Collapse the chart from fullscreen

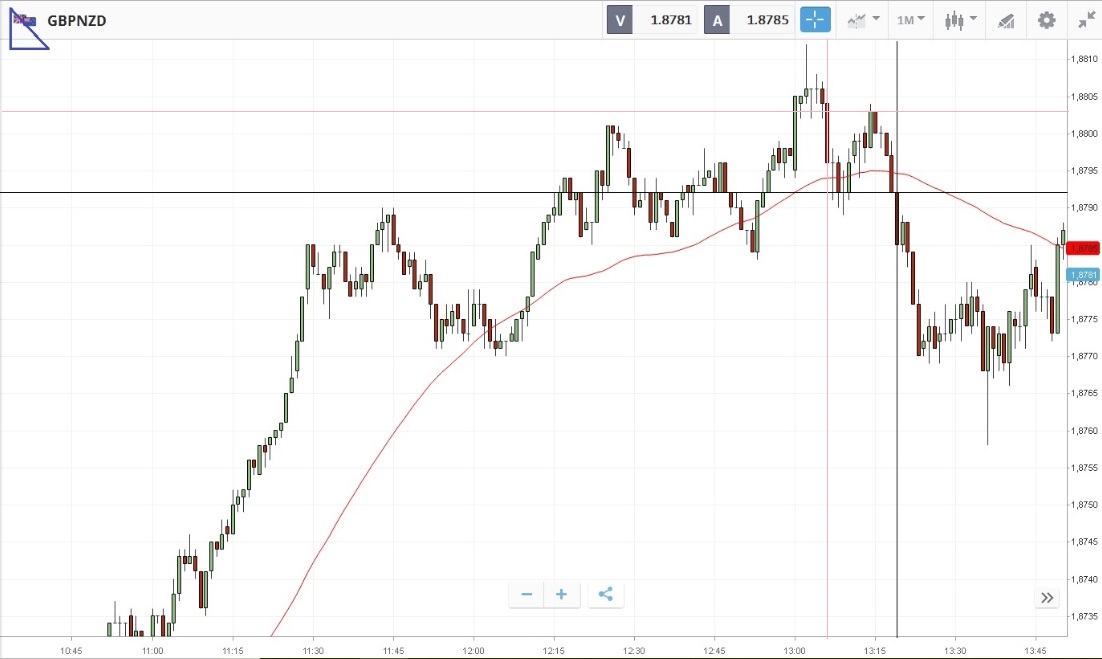(1087, 20)
